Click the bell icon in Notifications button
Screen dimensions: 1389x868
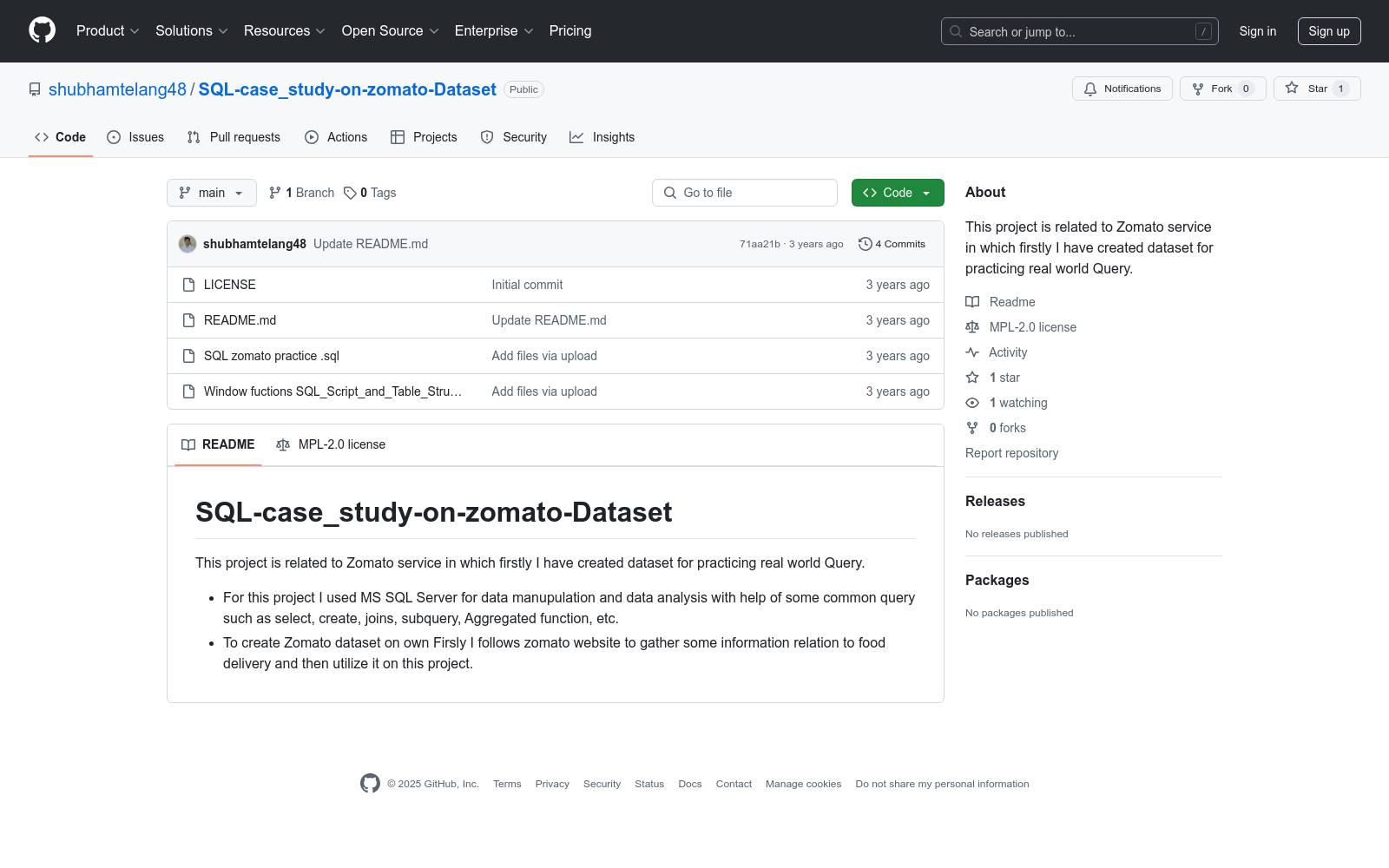[1090, 89]
